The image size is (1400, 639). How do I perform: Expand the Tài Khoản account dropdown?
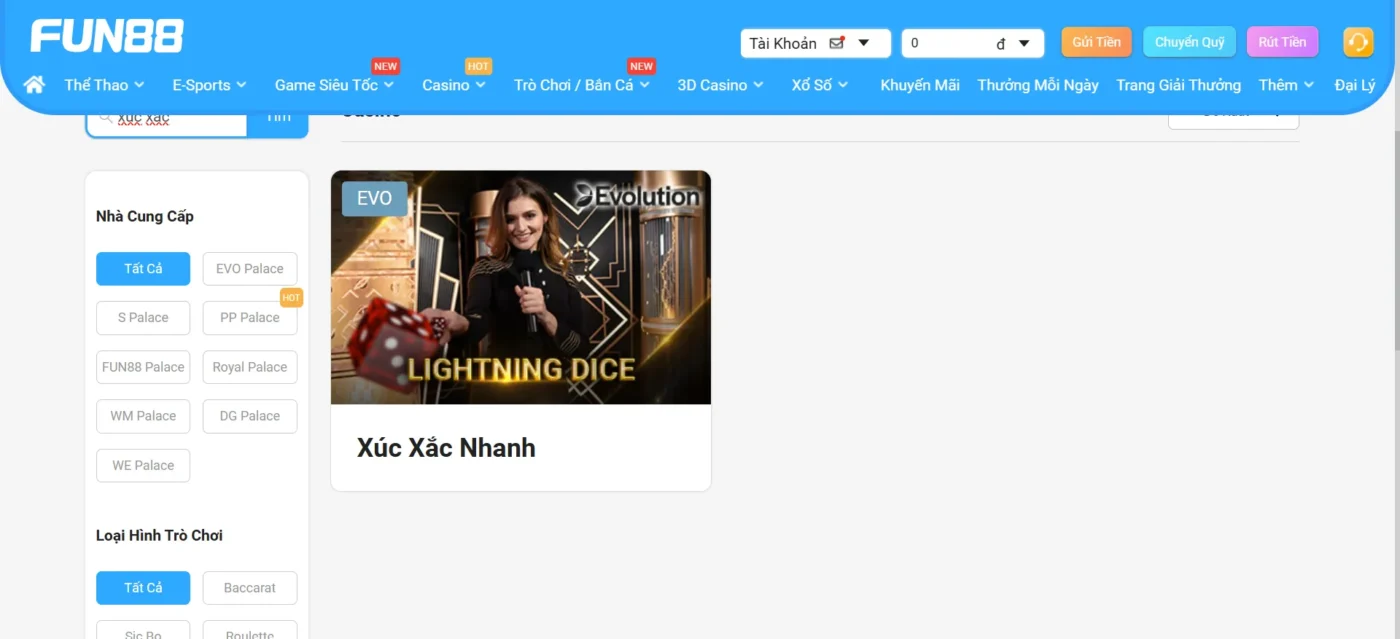click(x=864, y=43)
